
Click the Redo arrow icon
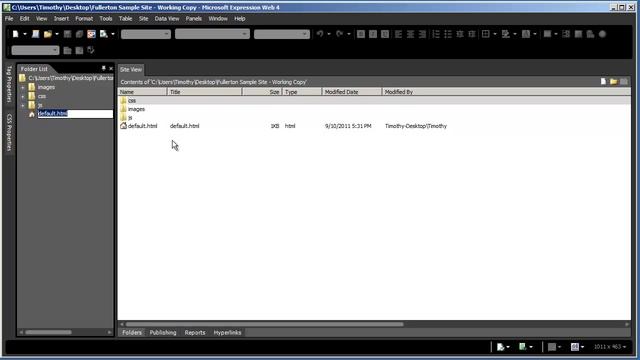pyautogui.click(x=339, y=34)
